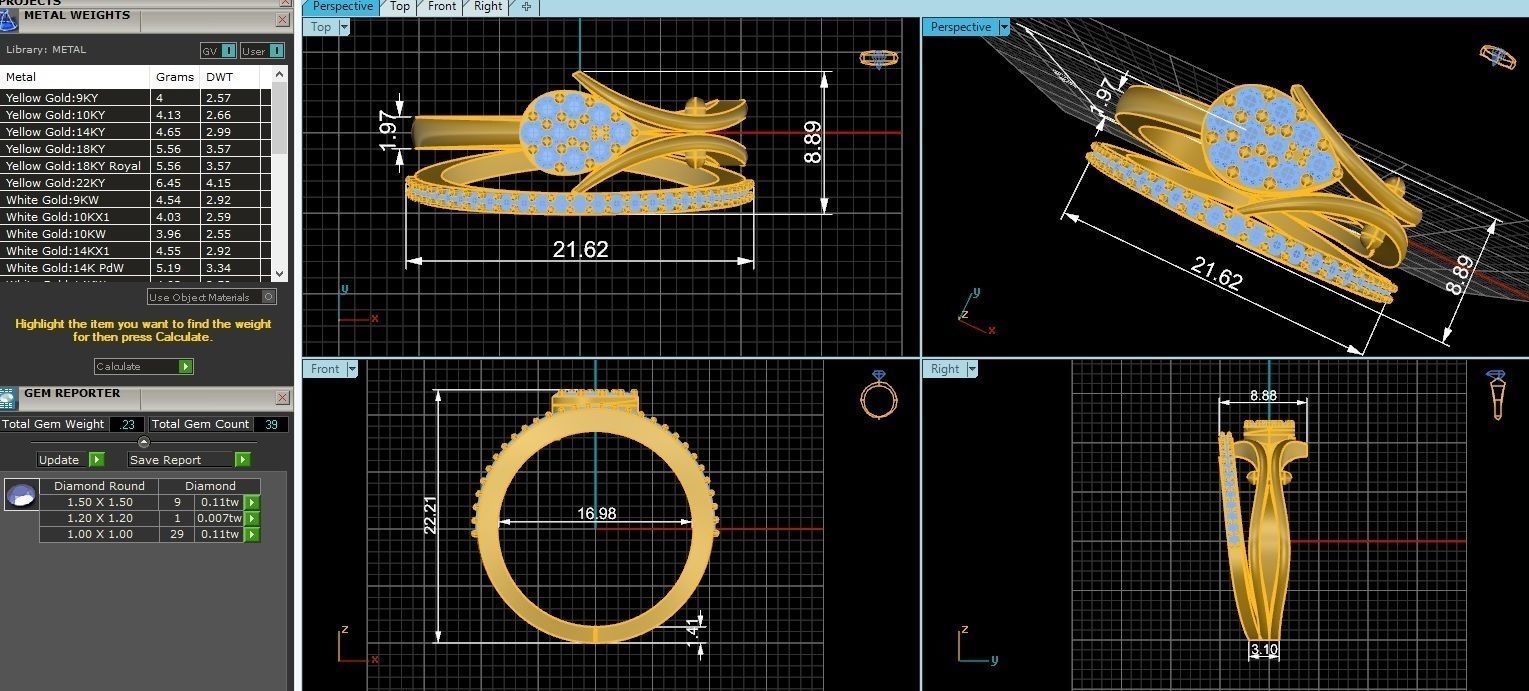1529x691 pixels.
Task: Click ring view icon in Right viewport
Action: click(x=1496, y=394)
